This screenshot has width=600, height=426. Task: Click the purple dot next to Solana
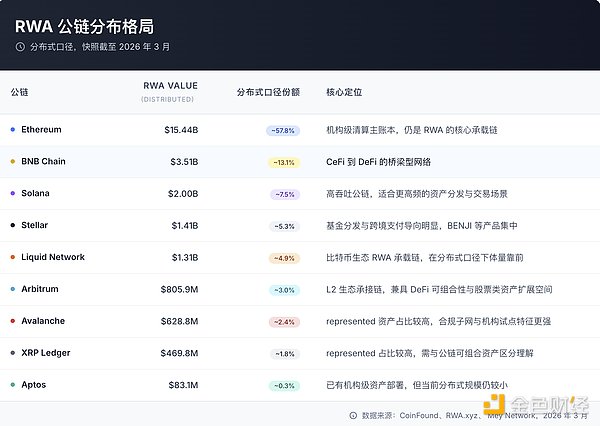pyautogui.click(x=12, y=194)
